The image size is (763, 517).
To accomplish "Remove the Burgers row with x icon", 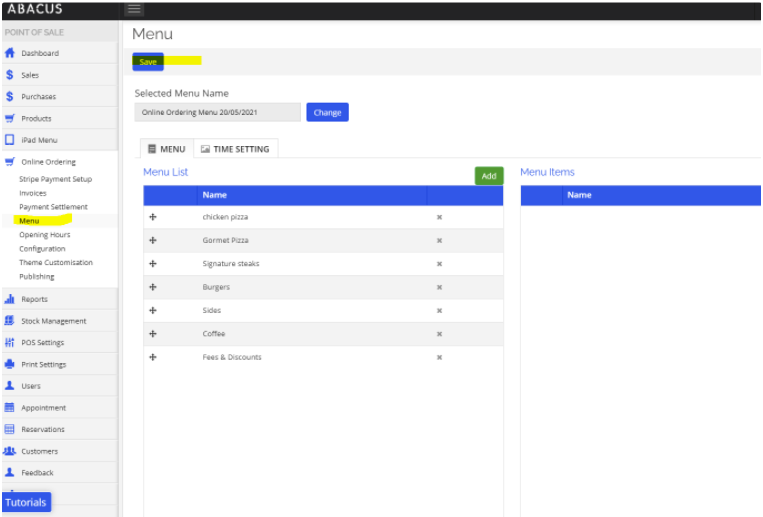I will pyautogui.click(x=439, y=287).
